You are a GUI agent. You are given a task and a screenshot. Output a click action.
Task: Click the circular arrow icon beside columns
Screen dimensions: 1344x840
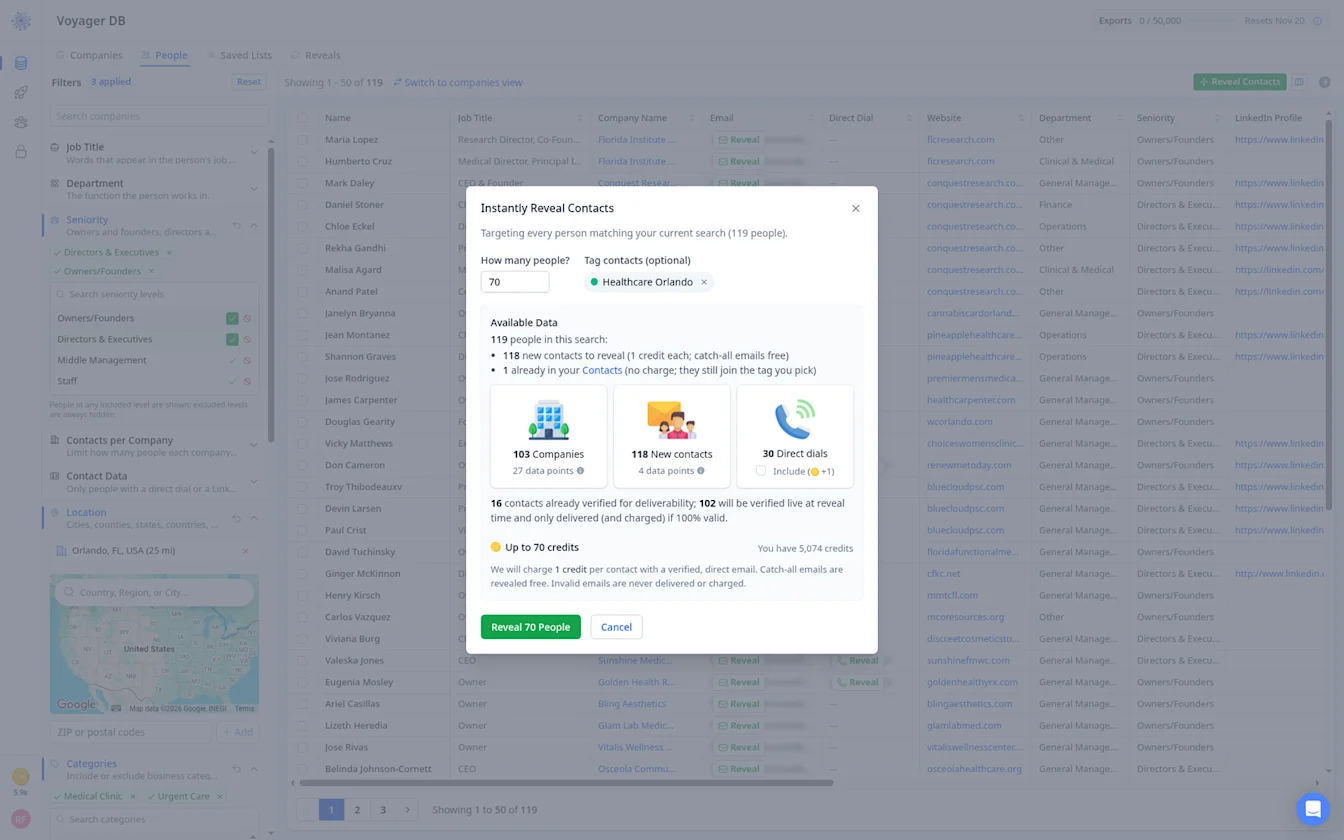1324,82
